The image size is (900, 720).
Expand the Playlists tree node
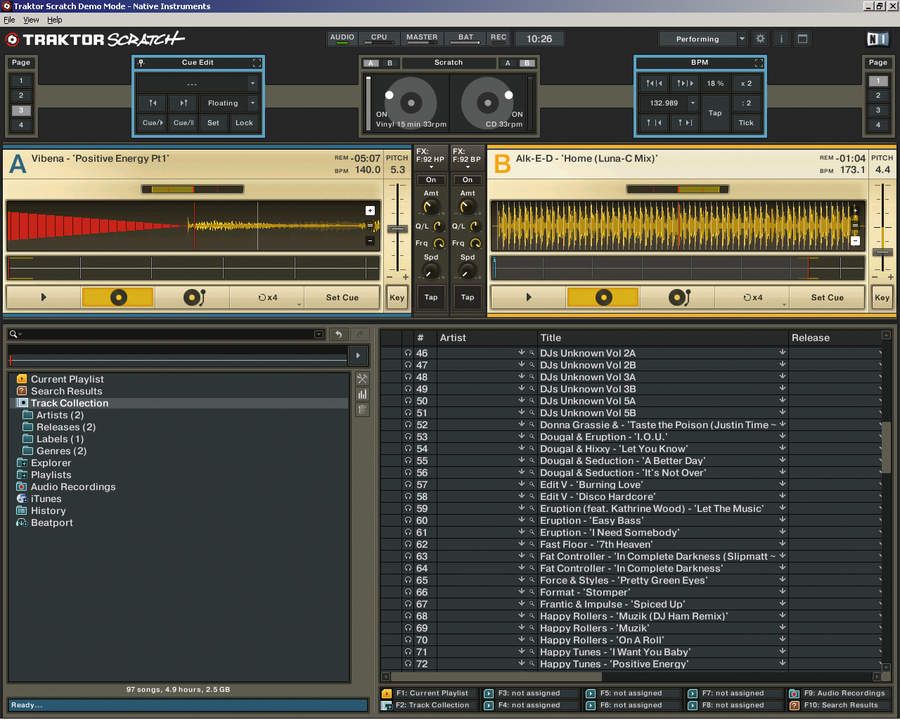22,475
